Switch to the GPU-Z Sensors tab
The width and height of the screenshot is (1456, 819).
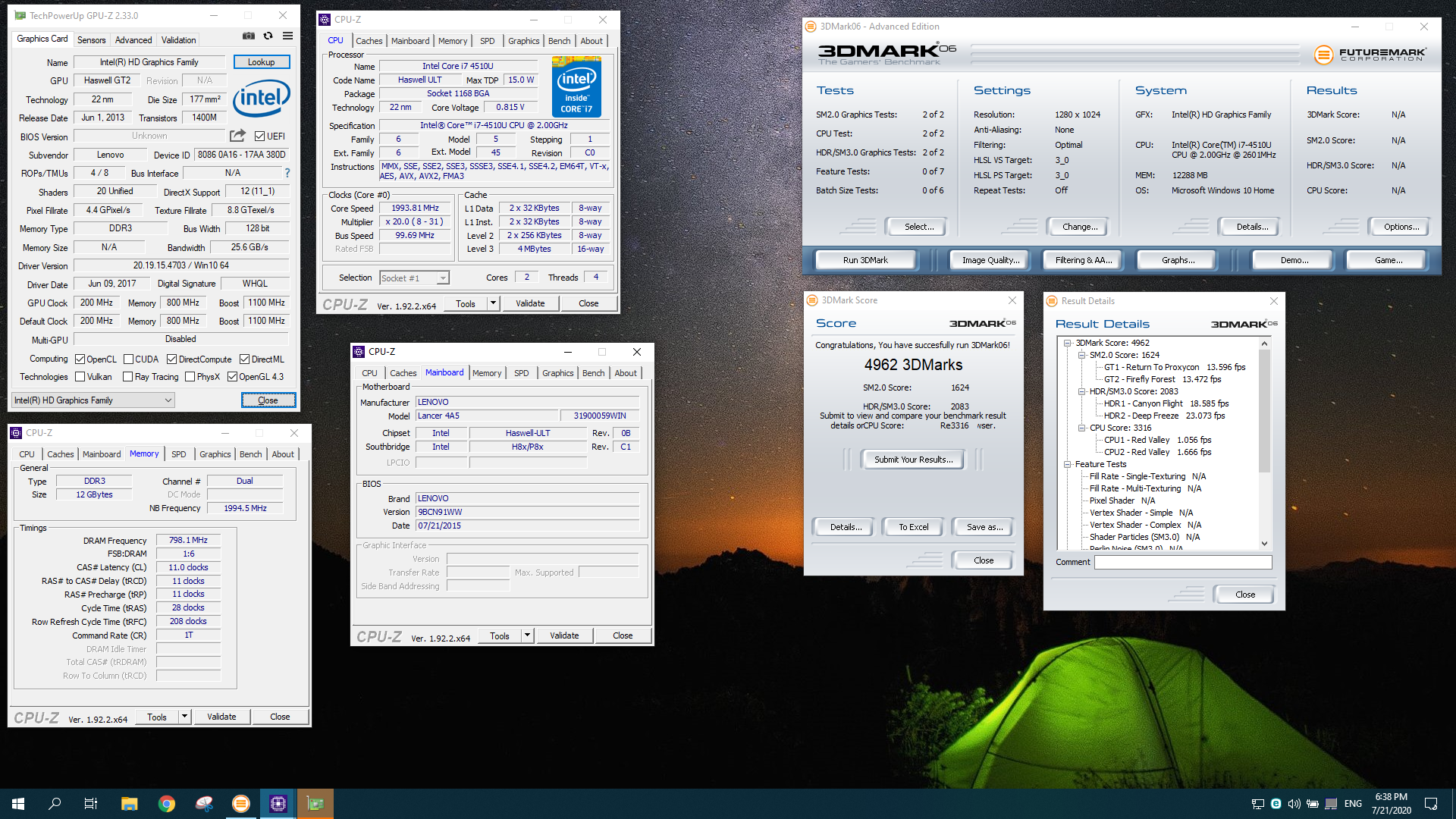[x=92, y=39]
